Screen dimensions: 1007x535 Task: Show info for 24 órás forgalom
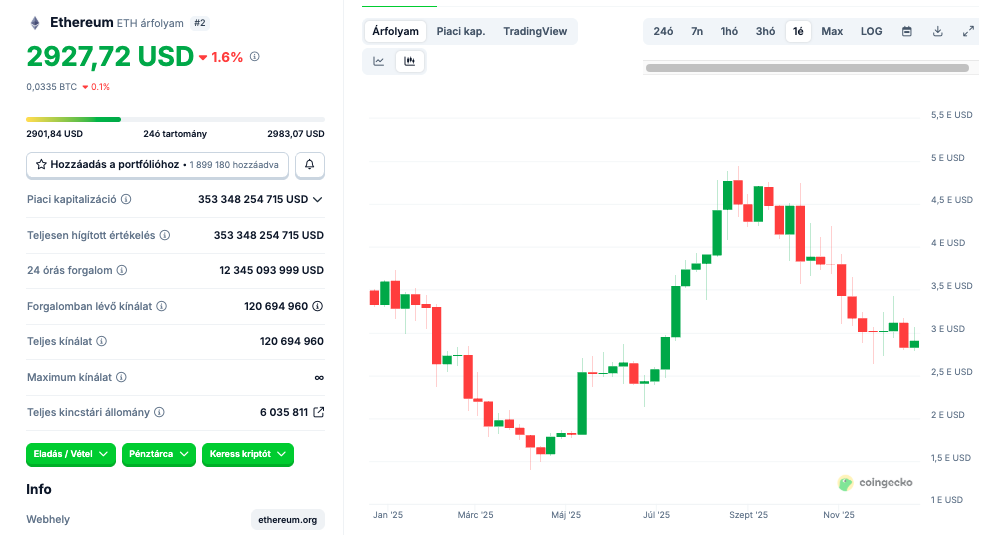pos(121,270)
